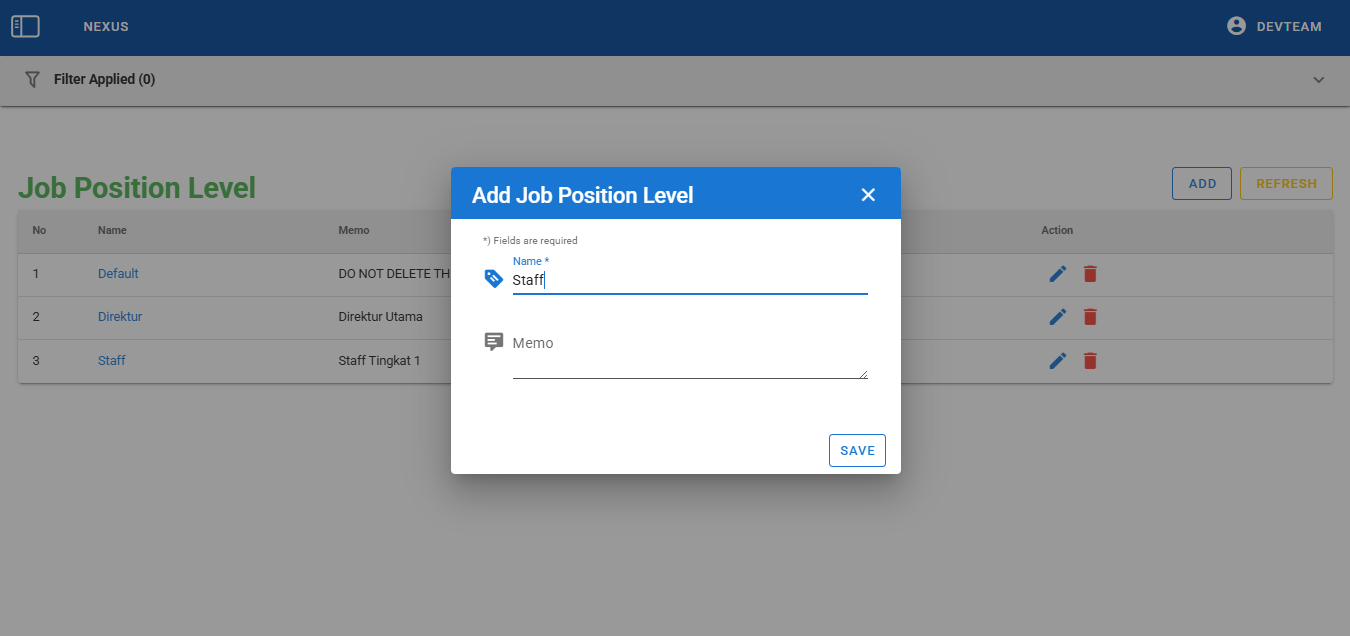Delete the Staff row with trash icon
This screenshot has height=636, width=1350.
(1090, 361)
